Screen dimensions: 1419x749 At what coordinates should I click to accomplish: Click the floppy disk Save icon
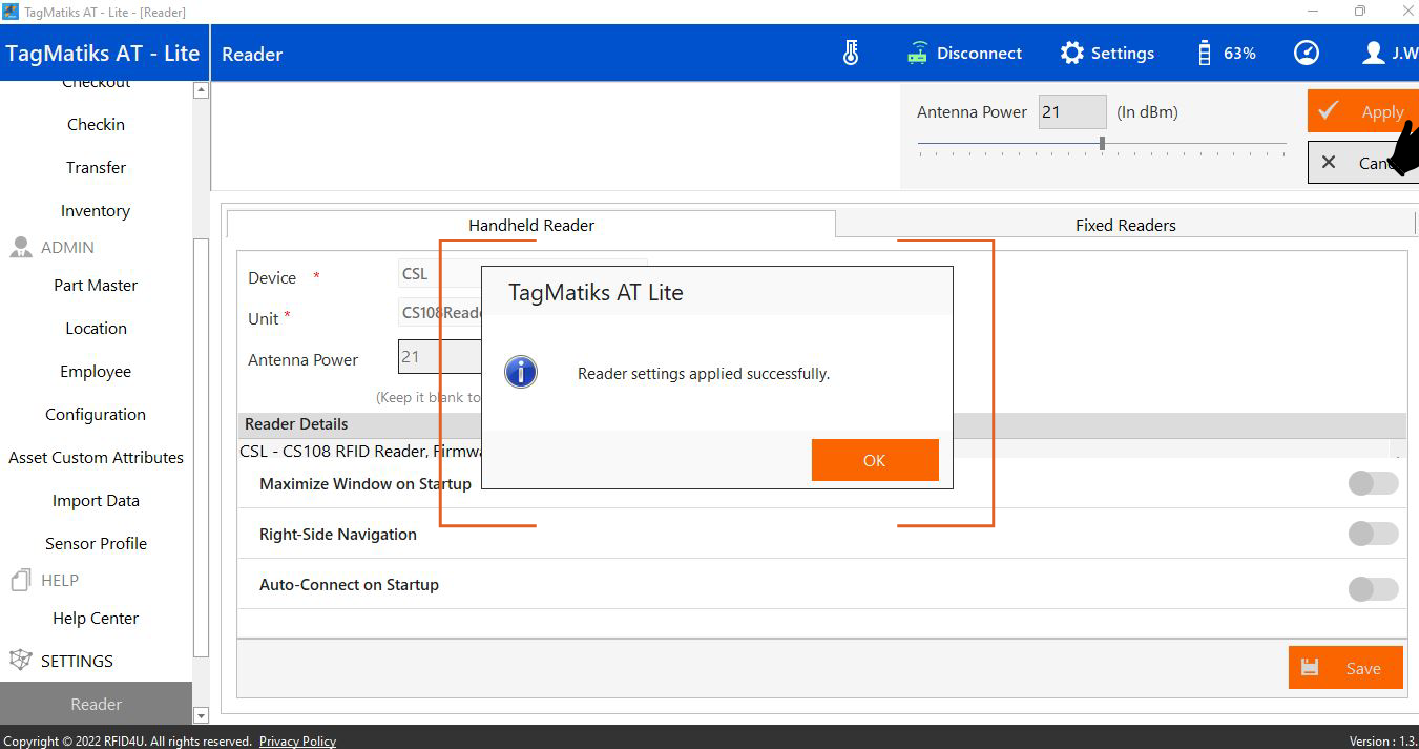(1309, 668)
